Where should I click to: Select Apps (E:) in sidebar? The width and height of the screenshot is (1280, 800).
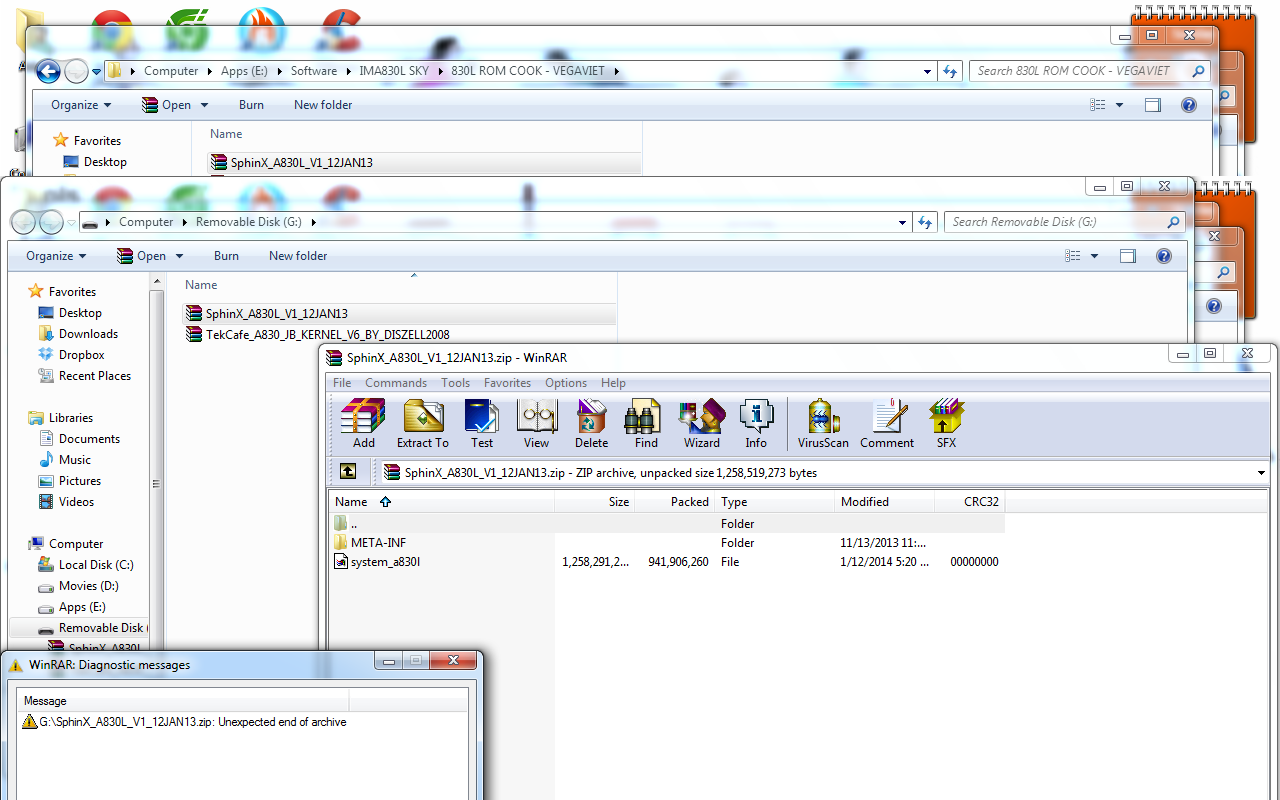click(x=82, y=607)
